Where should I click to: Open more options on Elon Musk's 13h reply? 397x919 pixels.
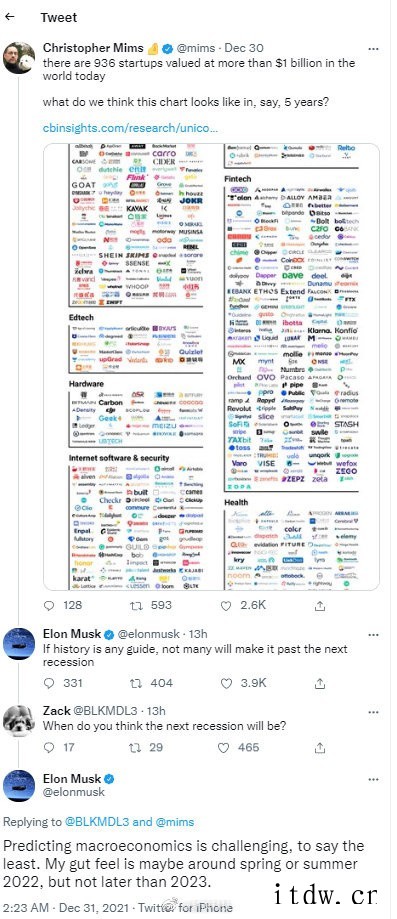(373, 634)
